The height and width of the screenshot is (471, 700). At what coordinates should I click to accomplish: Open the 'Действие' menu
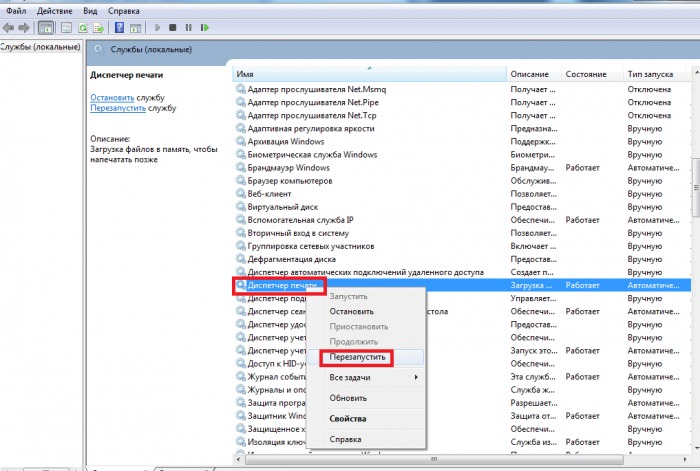[x=56, y=8]
